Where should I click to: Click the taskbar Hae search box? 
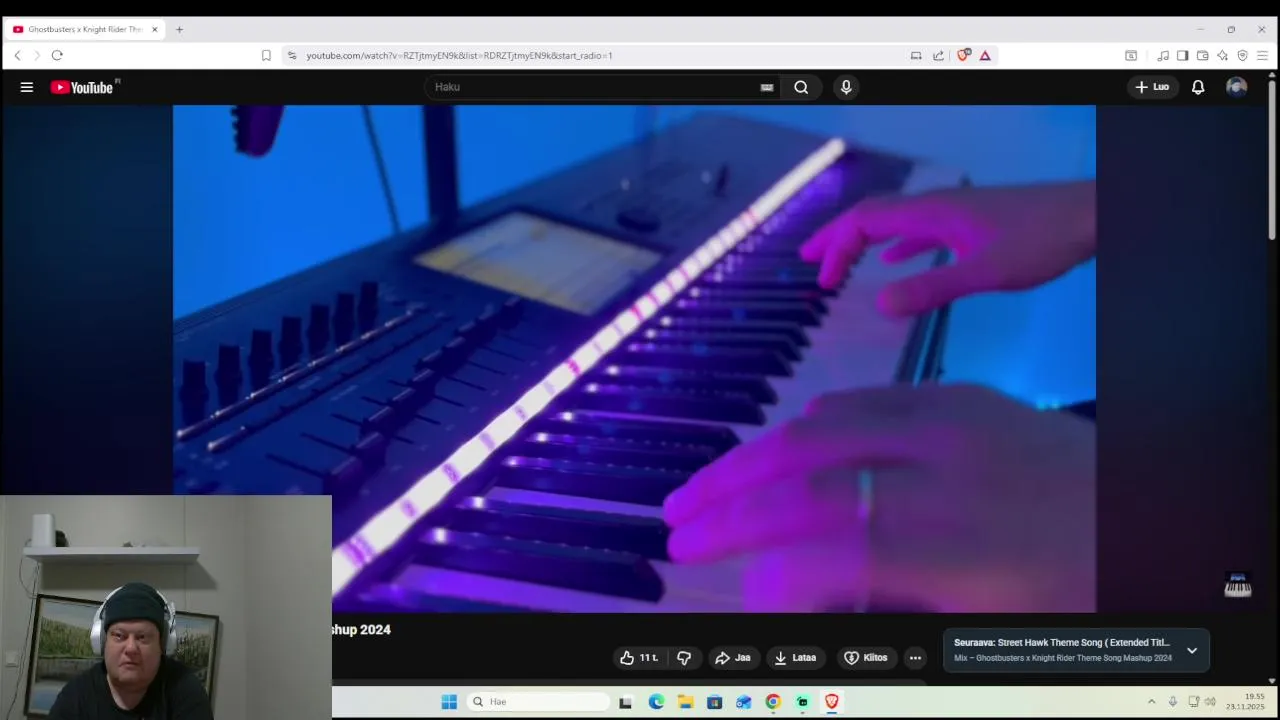coord(538,702)
